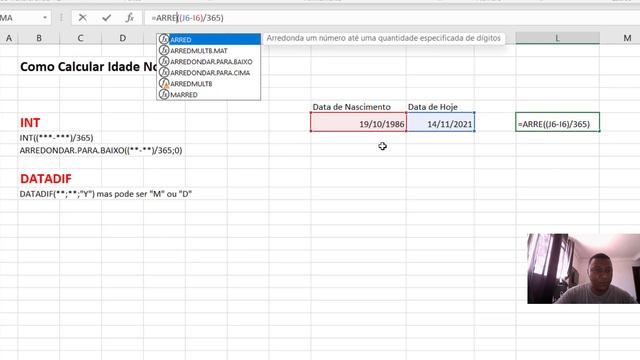Image resolution: width=640 pixels, height=360 pixels.
Task: Click the presenter webcam thumbnail
Action: tap(583, 269)
